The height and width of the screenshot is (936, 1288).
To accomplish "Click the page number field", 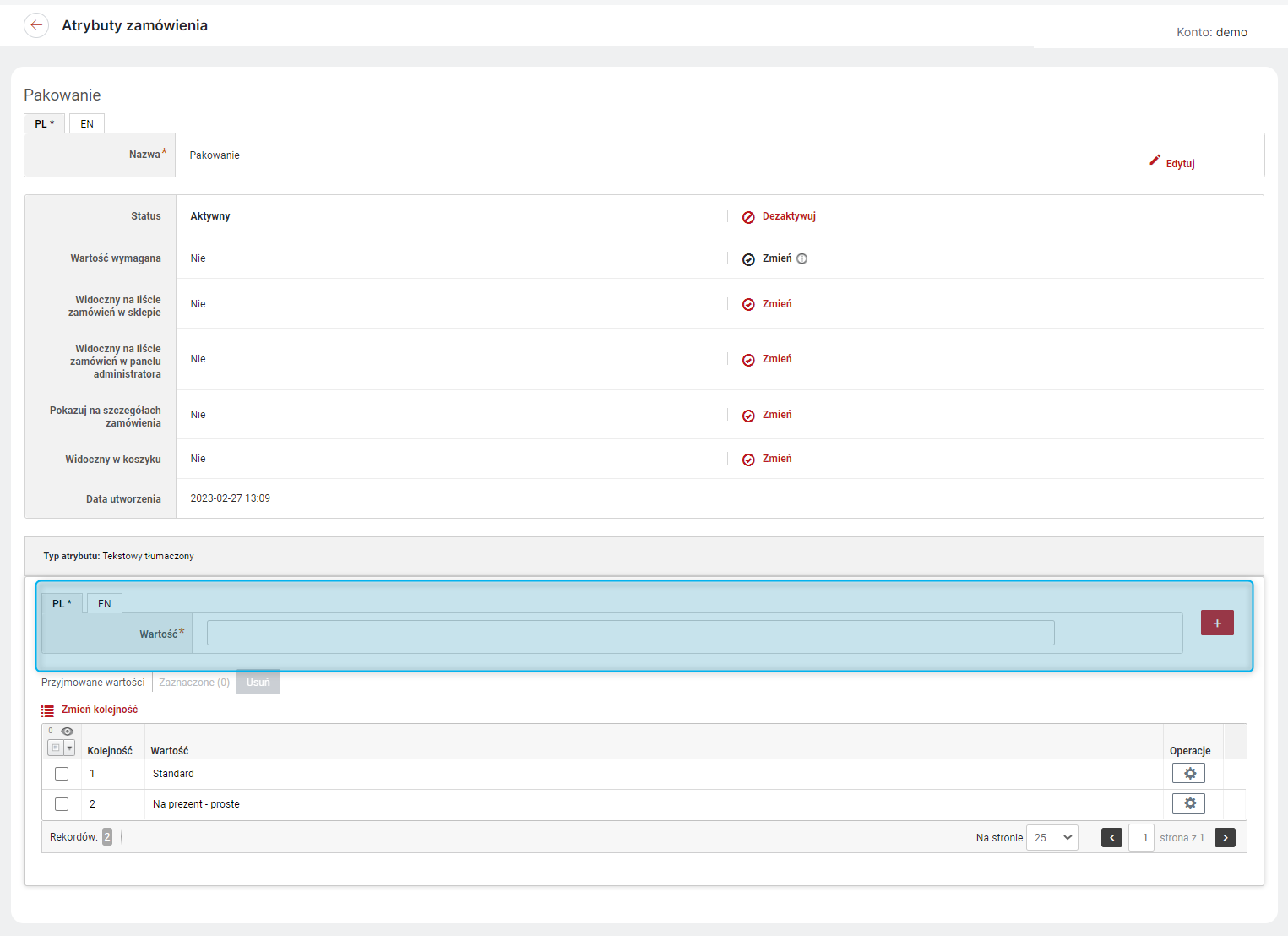I will 1142,838.
